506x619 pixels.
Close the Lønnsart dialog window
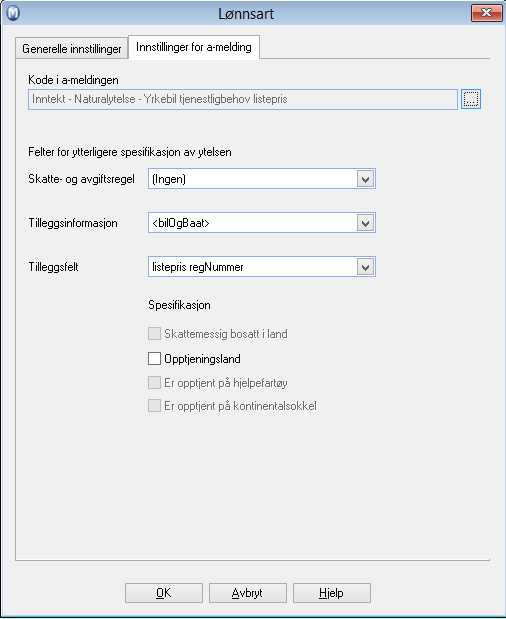click(x=486, y=13)
